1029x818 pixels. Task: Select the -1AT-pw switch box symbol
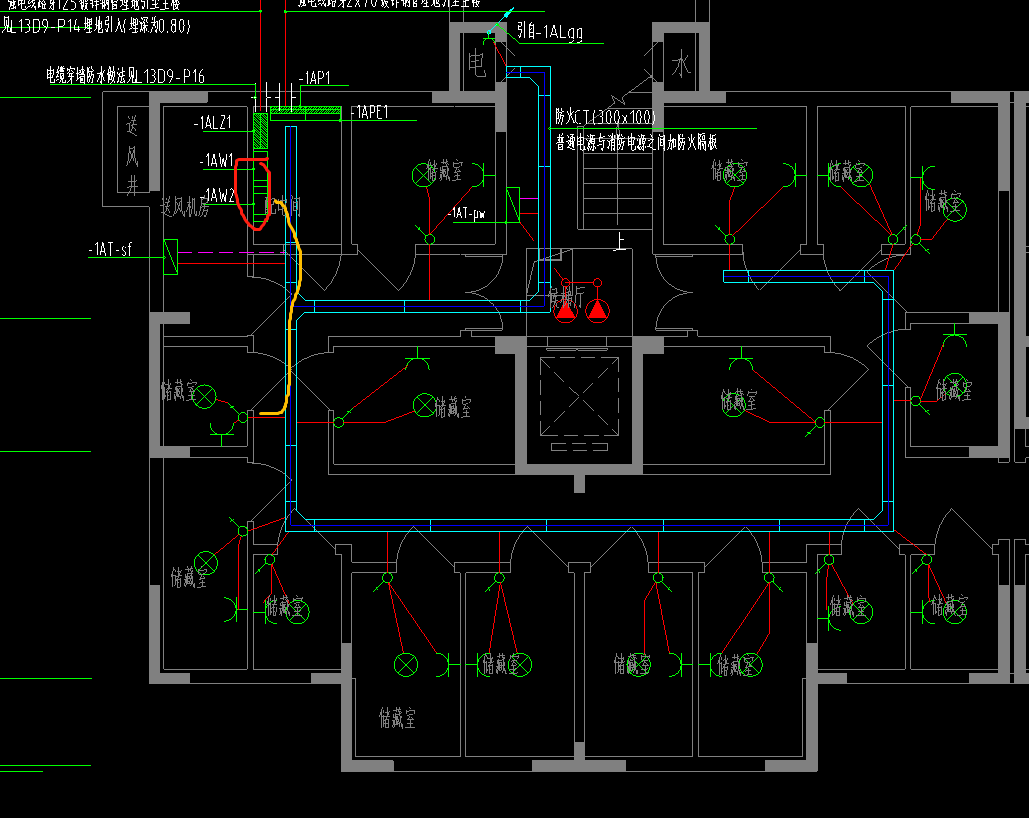click(x=513, y=205)
